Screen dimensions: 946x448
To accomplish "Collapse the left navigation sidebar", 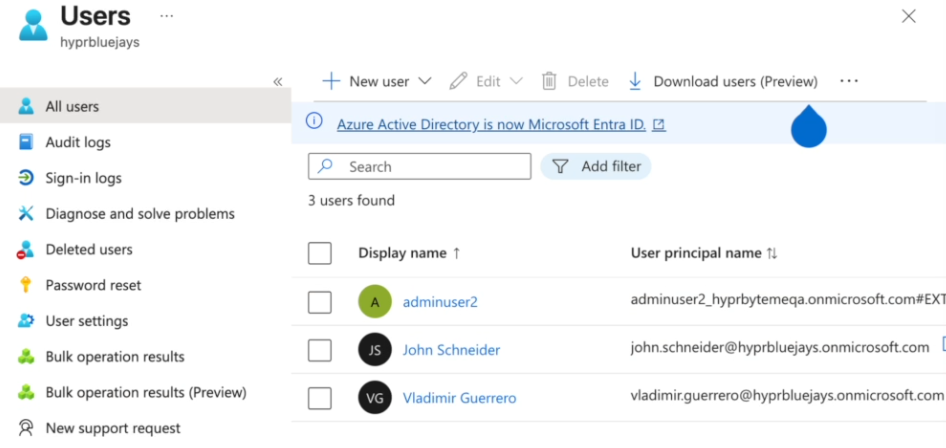I will [278, 82].
